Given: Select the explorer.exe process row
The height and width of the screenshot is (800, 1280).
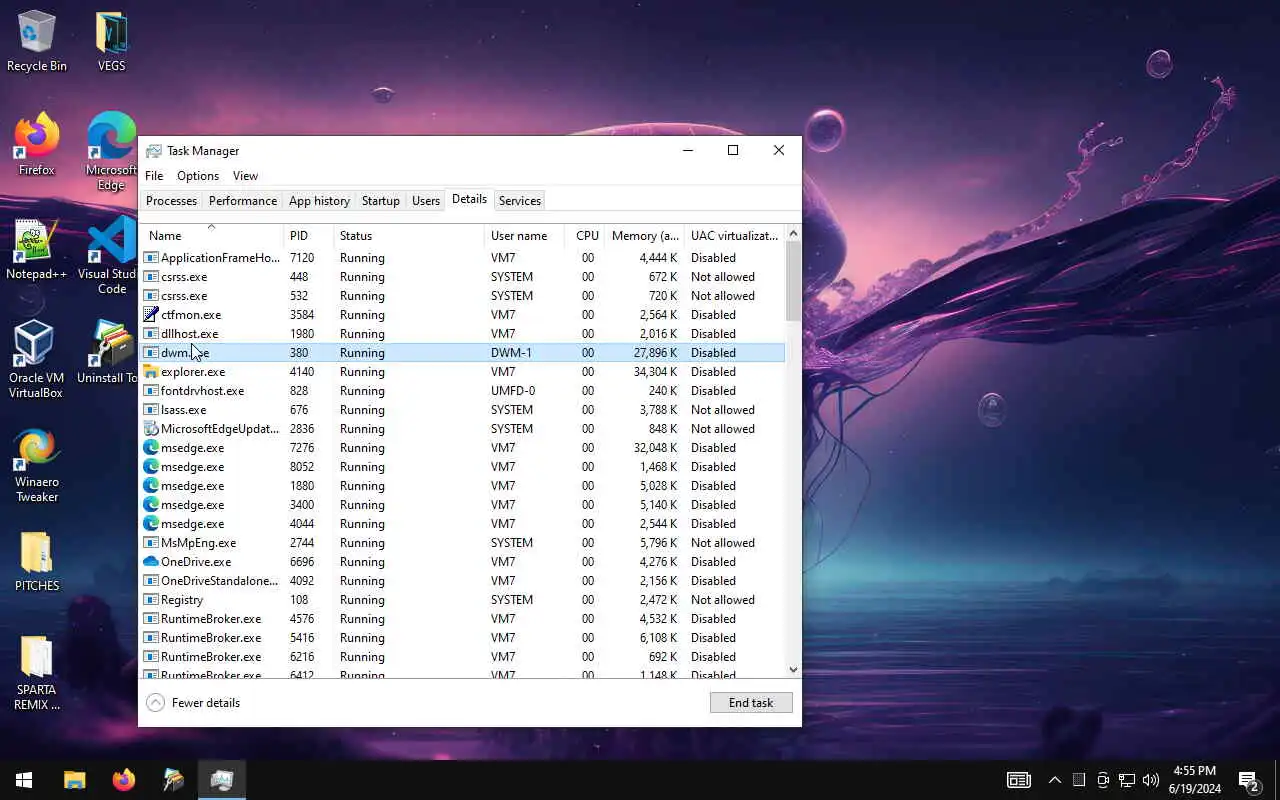Looking at the screenshot, I should click(463, 372).
